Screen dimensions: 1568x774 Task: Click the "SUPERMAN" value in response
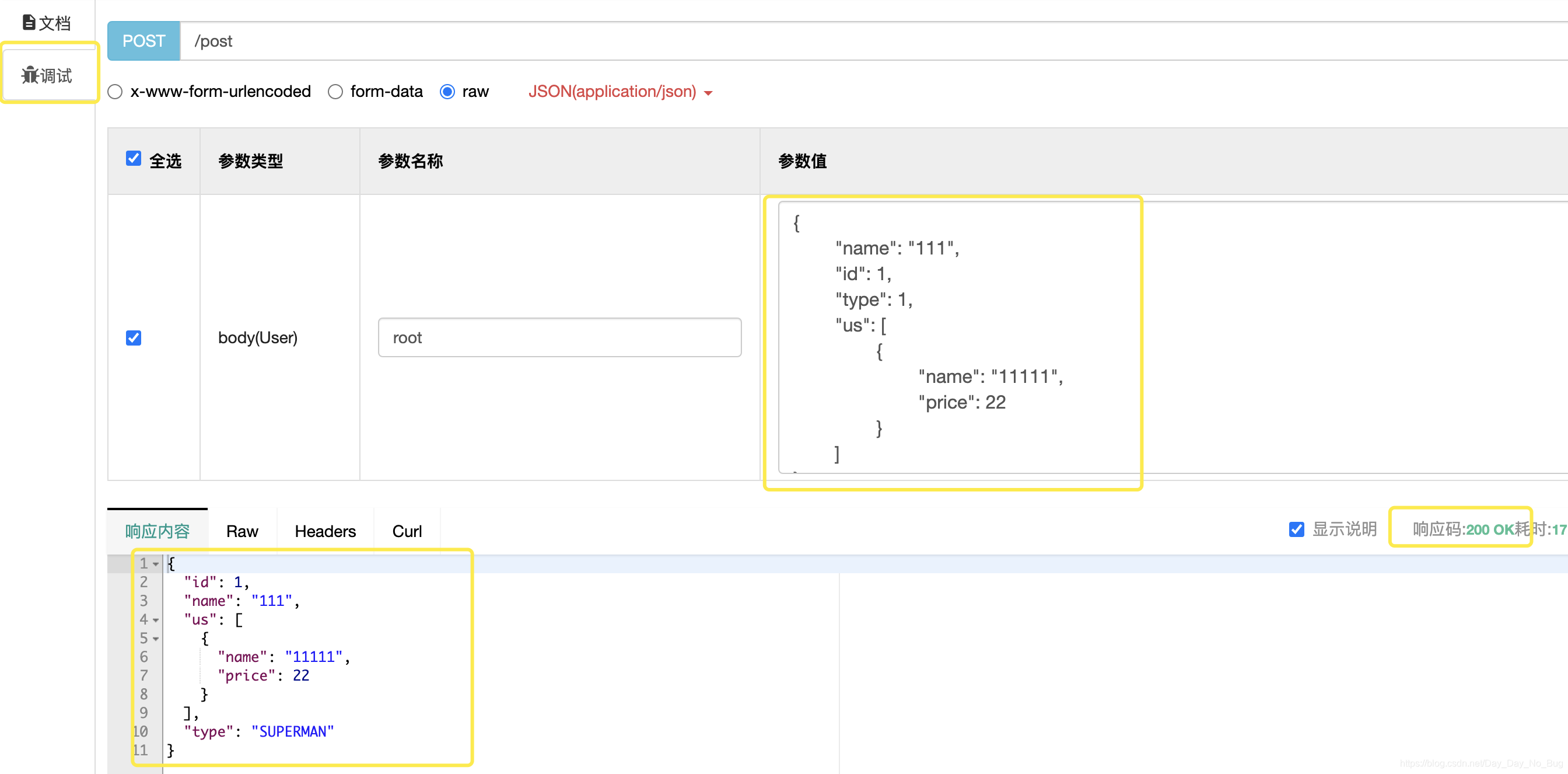click(x=293, y=731)
